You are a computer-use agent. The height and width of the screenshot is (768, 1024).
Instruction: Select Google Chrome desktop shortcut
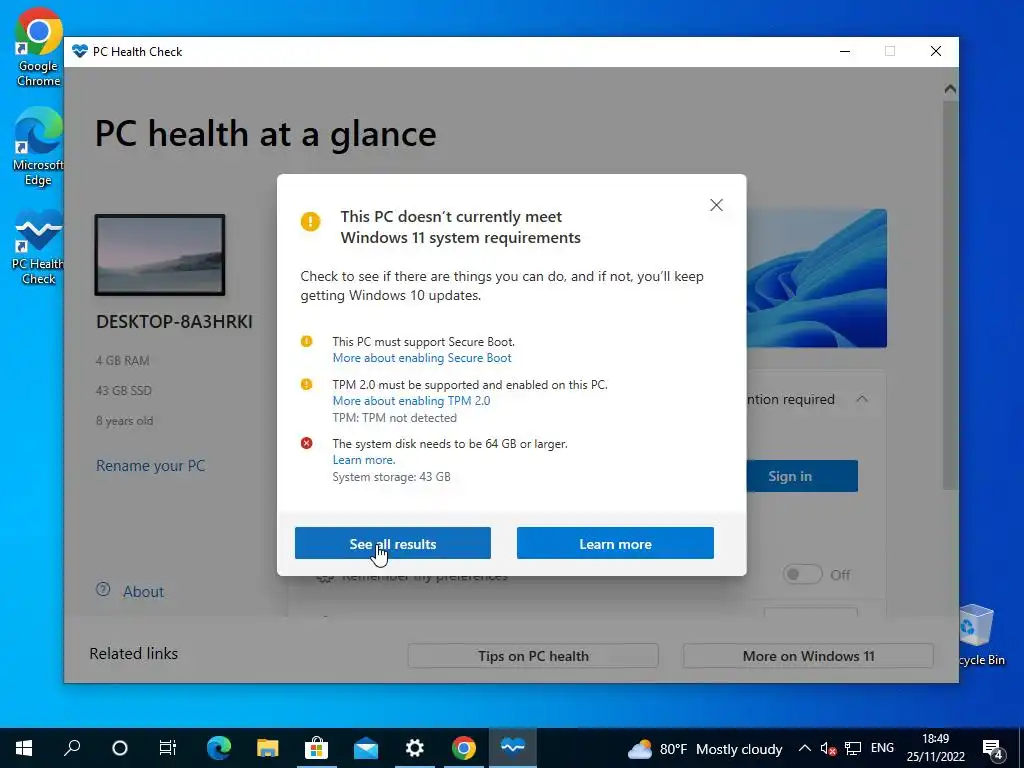tap(39, 47)
